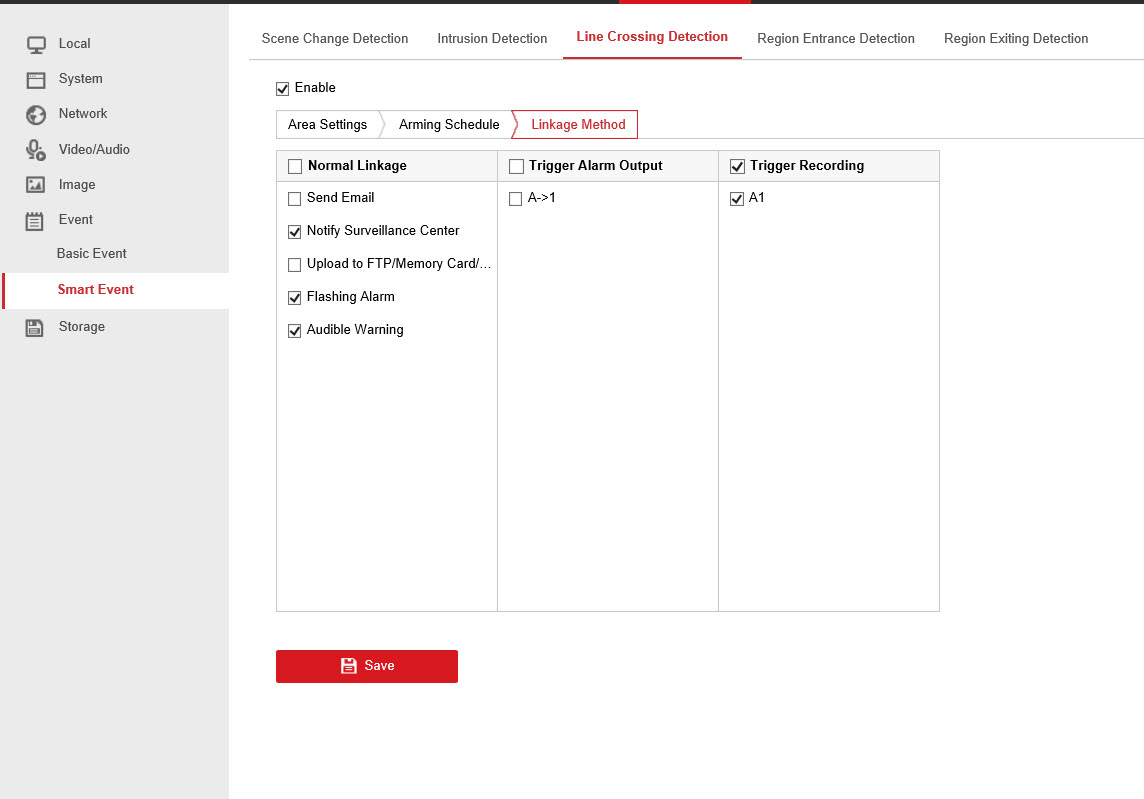Image resolution: width=1144 pixels, height=799 pixels.
Task: Click the Local monitor icon
Action: (x=36, y=44)
